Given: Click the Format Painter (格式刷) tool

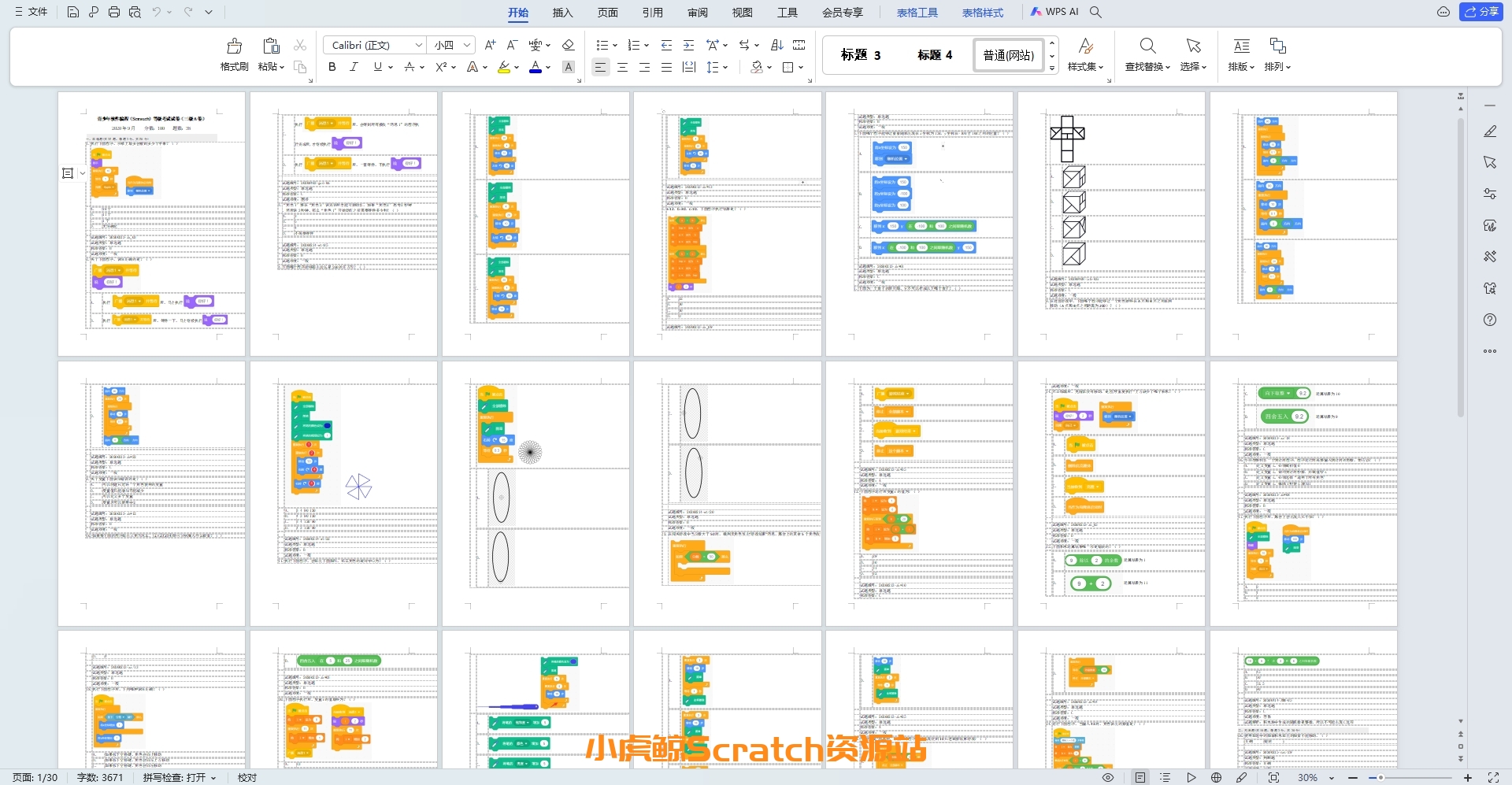Looking at the screenshot, I should pyautogui.click(x=234, y=55).
